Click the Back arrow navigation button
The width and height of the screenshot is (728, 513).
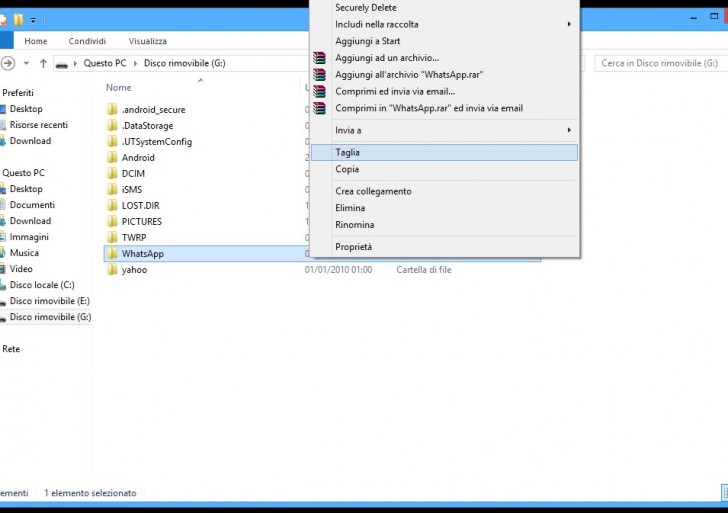(x=8, y=63)
